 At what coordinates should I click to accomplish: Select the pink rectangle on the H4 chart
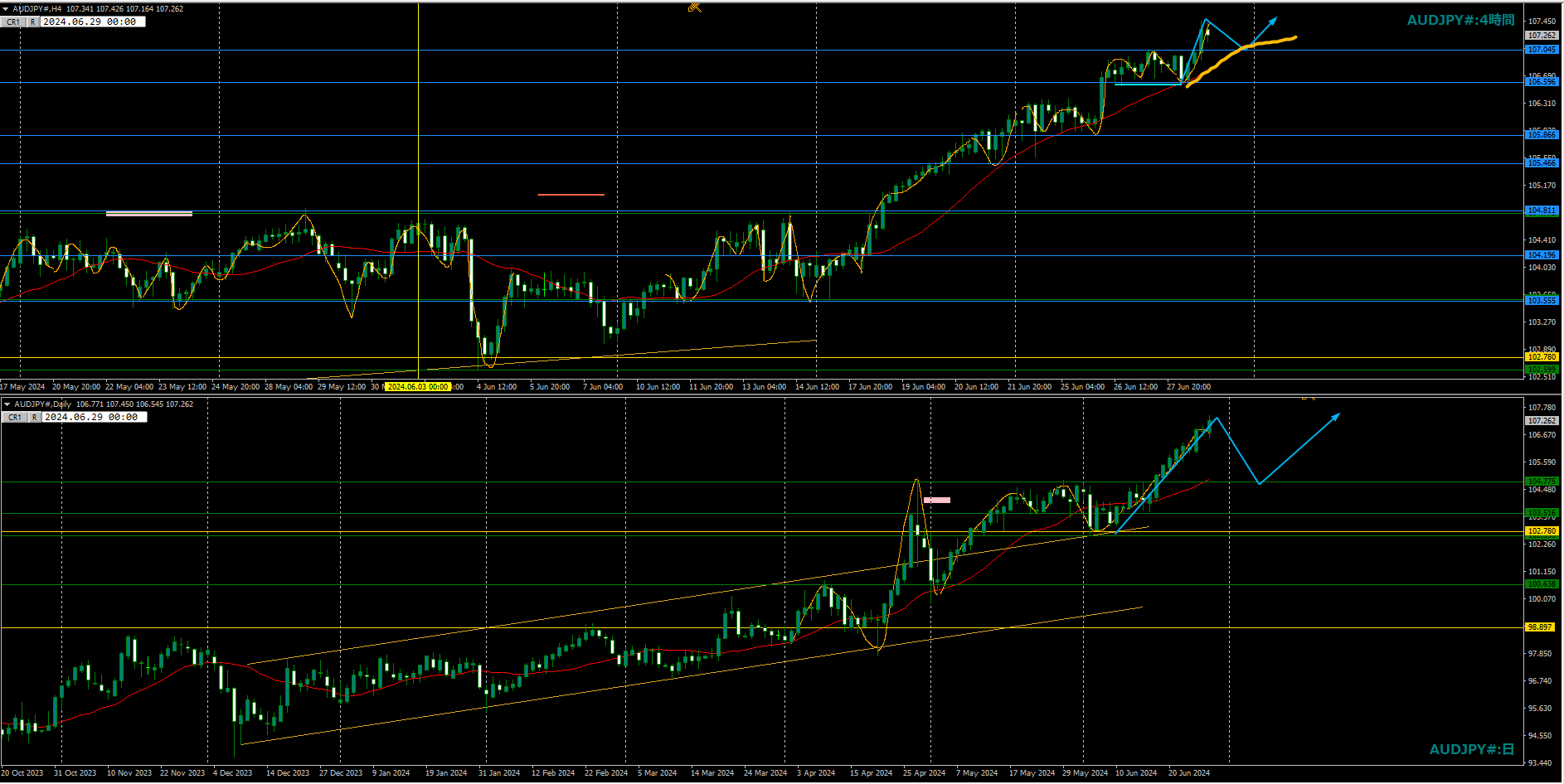point(149,214)
